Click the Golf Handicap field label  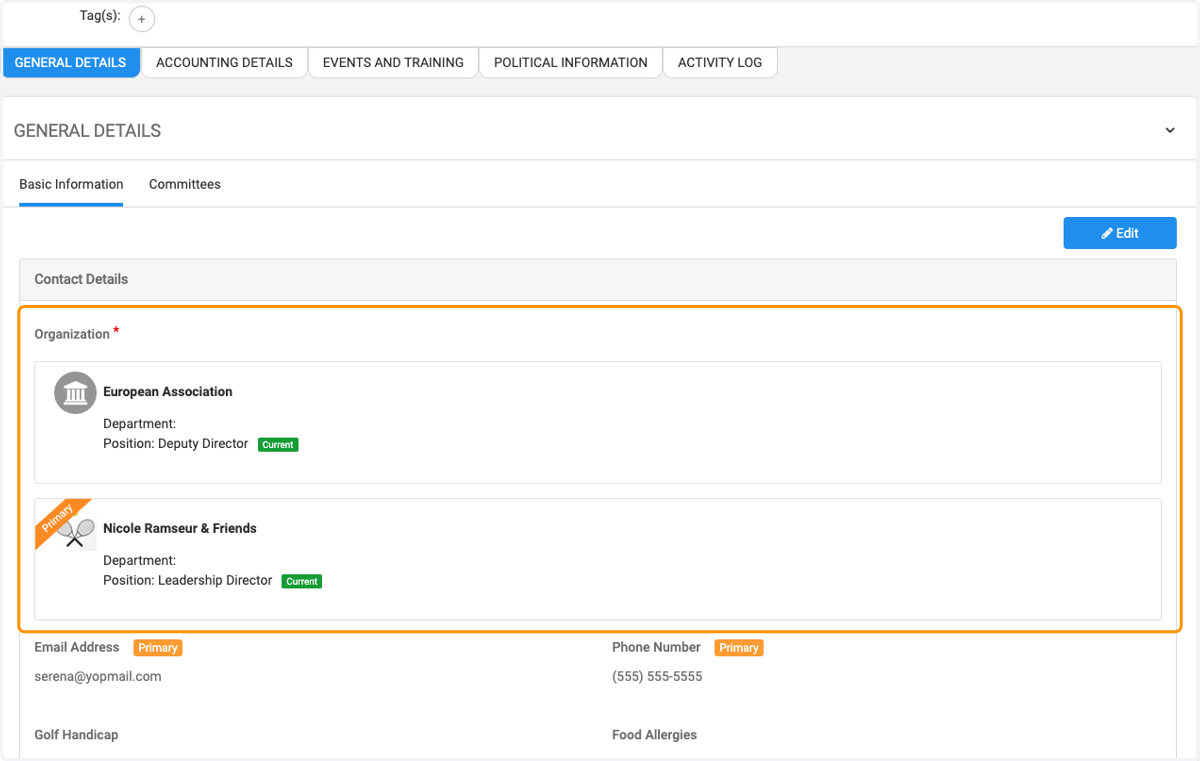76,735
